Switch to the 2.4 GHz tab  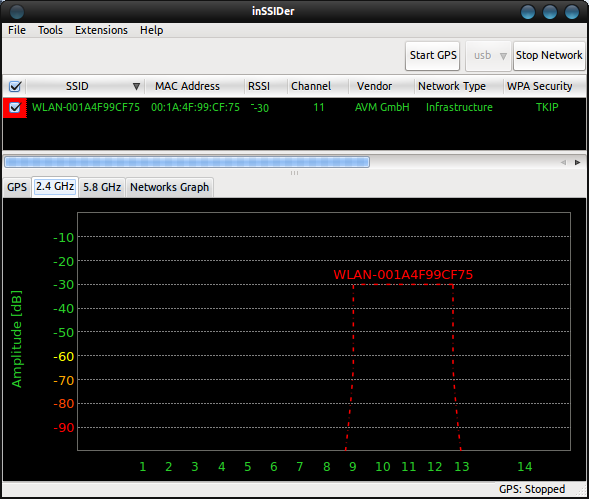55,186
